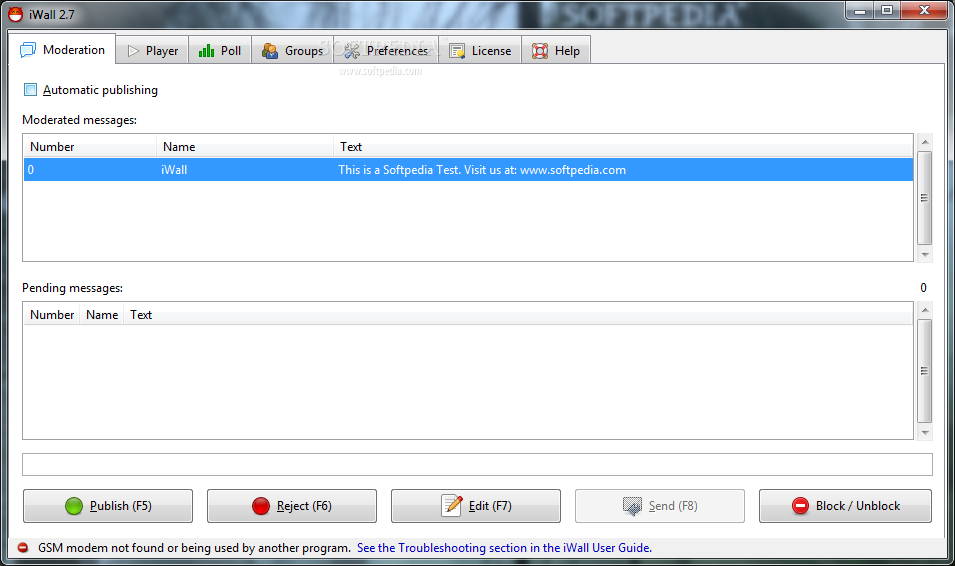
Task: Click the pencil notepad icon on Edit
Action: click(452, 505)
